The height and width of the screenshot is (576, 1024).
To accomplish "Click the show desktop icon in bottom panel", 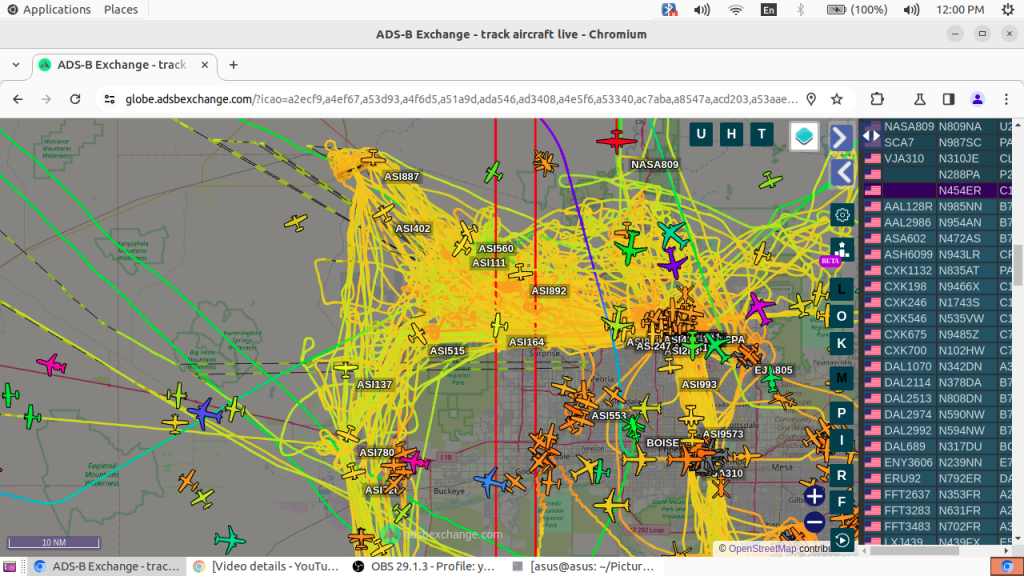I will click(9, 566).
